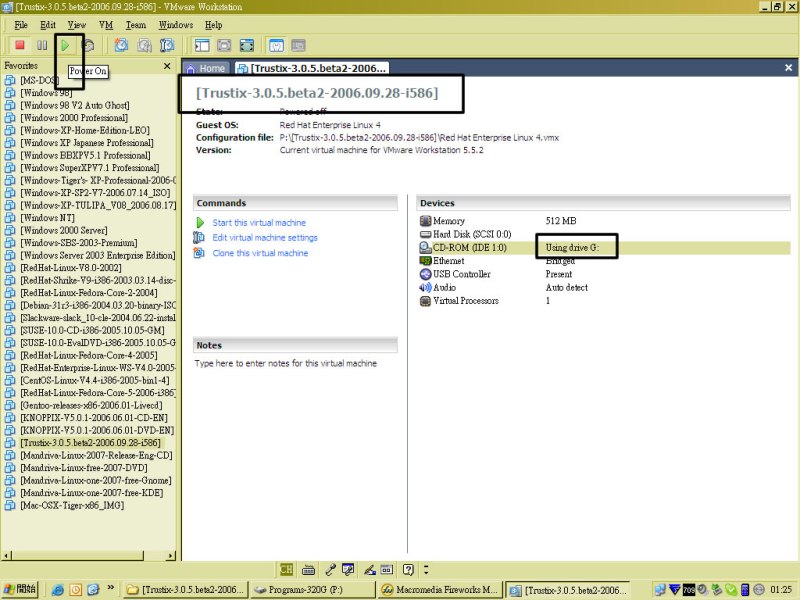Screen dimensions: 800x600
Task: Launch Internet Explorer from Quick Launch
Action: click(x=58, y=590)
